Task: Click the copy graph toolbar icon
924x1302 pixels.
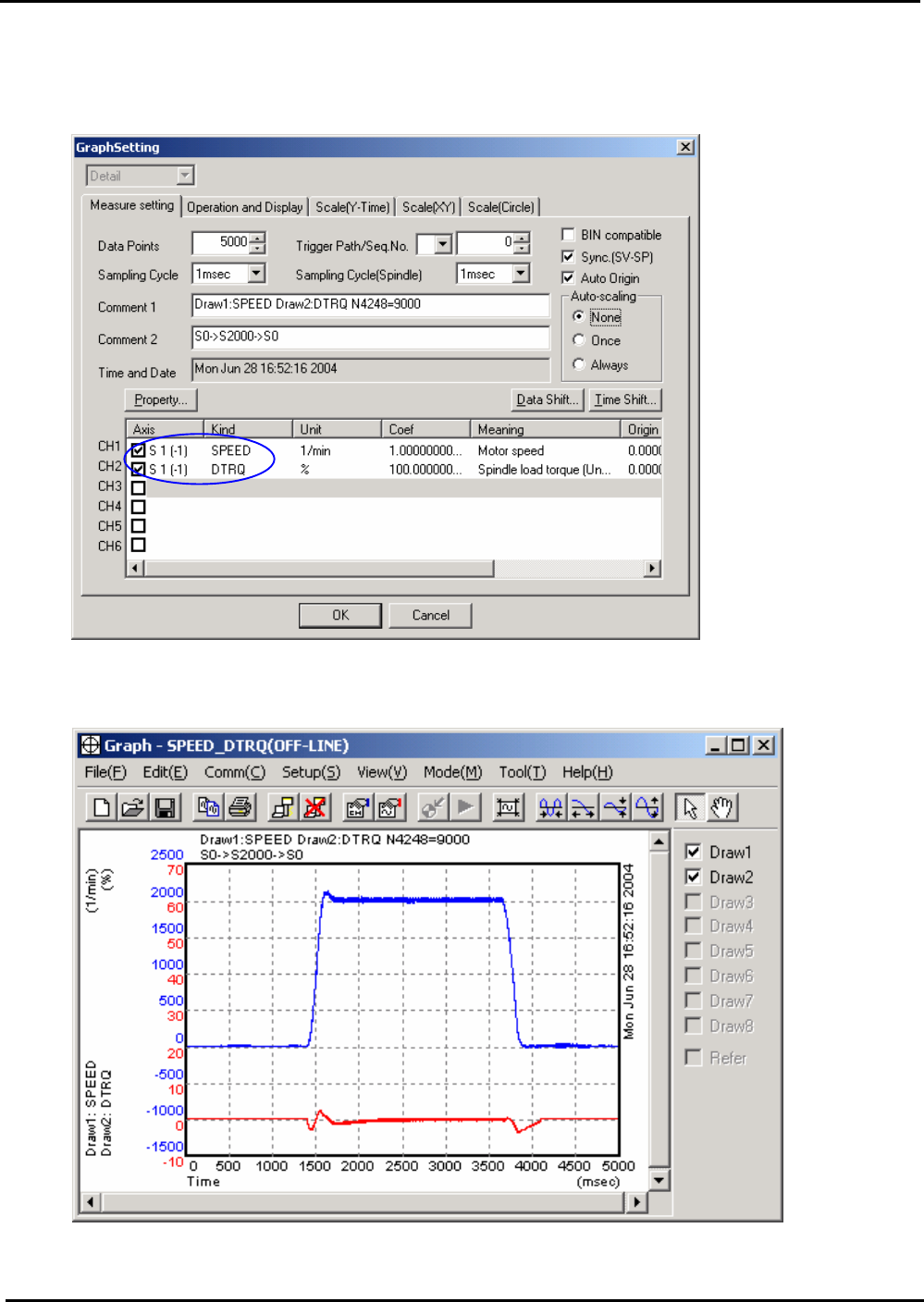Action: [x=209, y=807]
